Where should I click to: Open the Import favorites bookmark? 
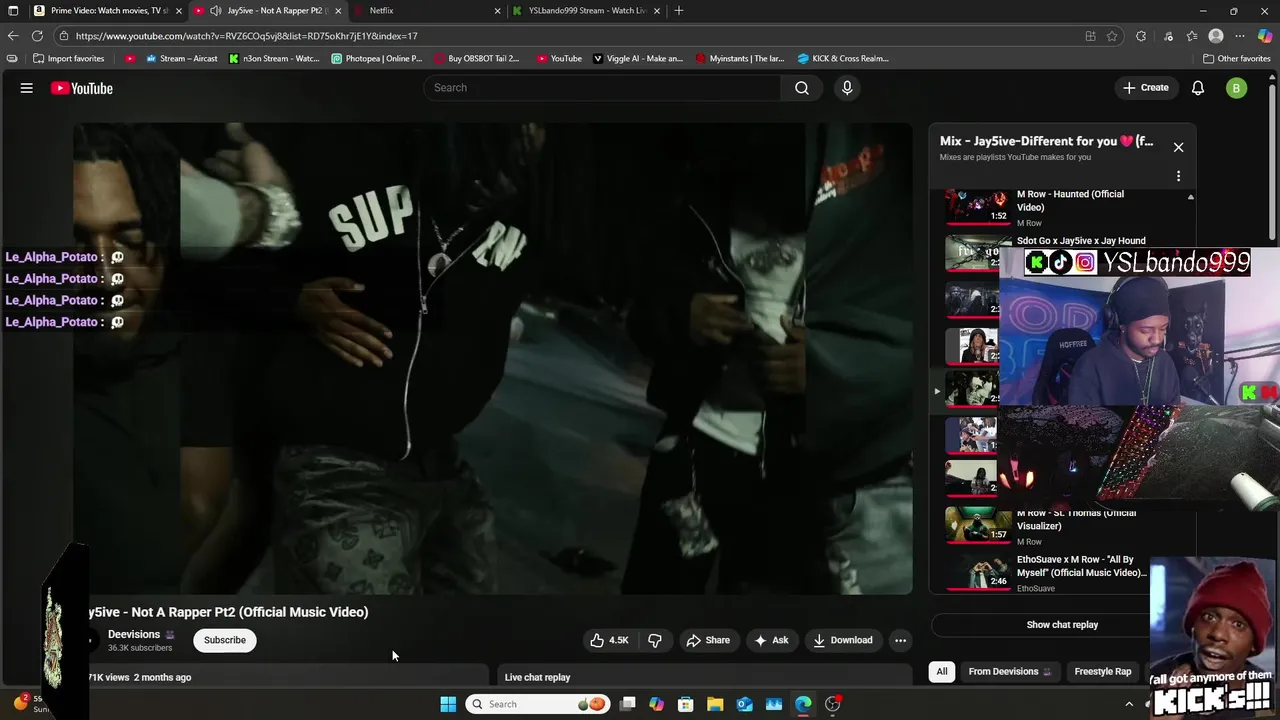(68, 58)
